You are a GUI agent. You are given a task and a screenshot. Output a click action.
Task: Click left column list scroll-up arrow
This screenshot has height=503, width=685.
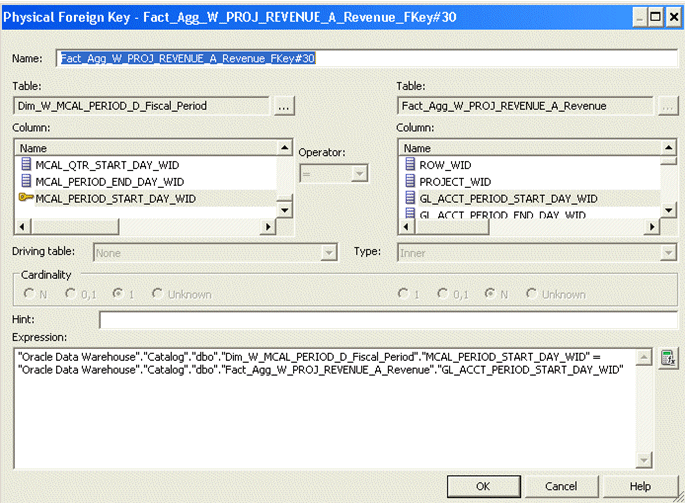point(285,147)
